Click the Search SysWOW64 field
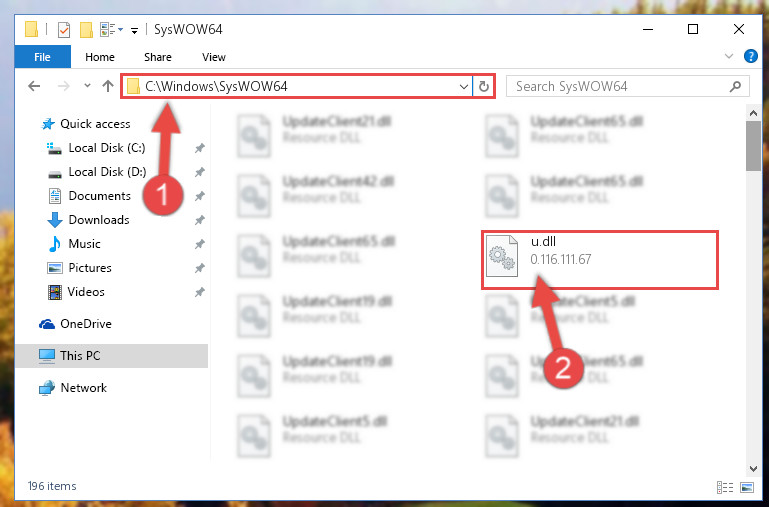 coord(618,87)
